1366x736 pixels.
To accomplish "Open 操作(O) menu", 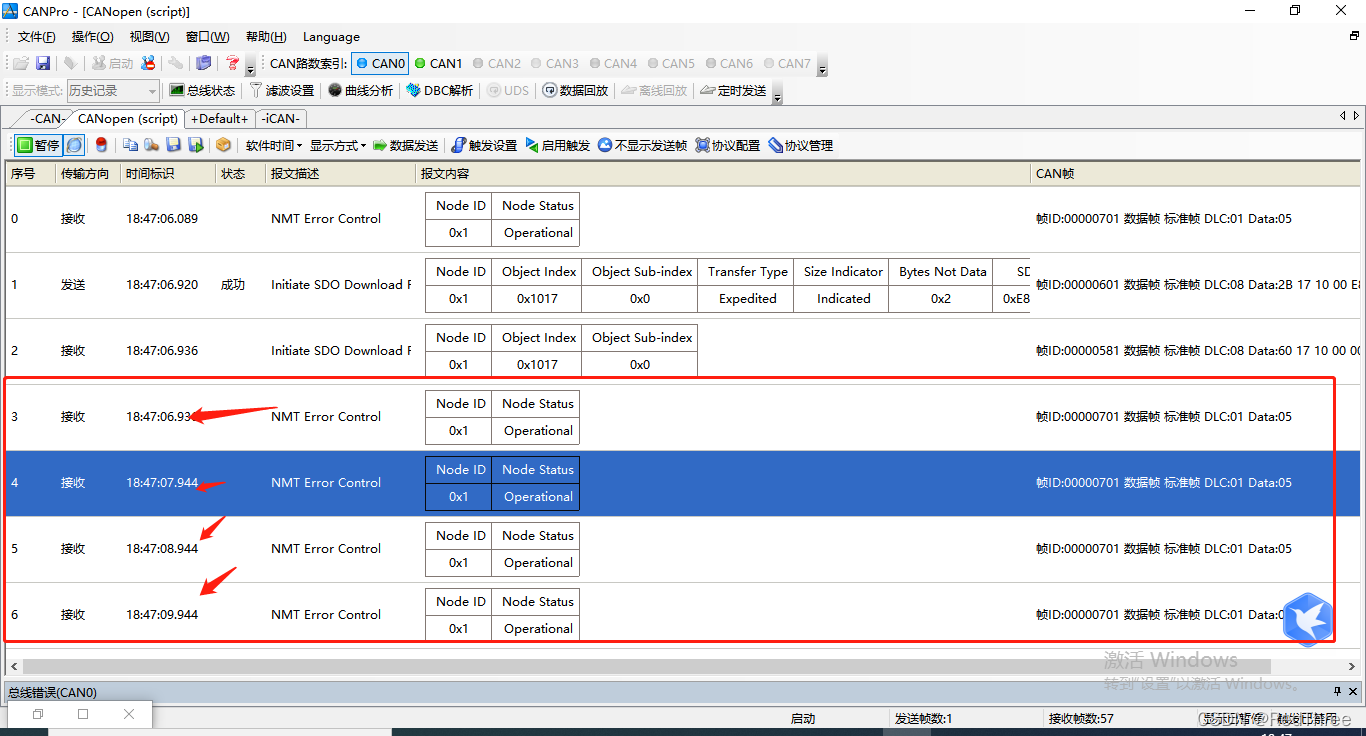I will (x=93, y=36).
